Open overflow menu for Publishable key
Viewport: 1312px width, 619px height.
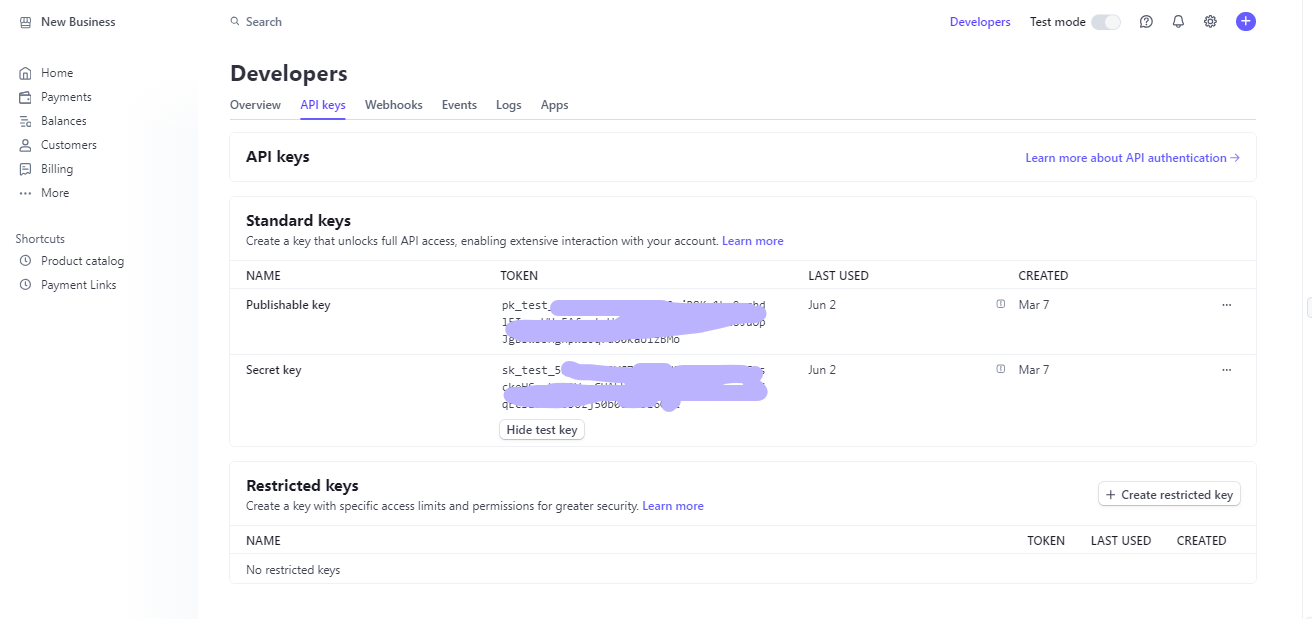(x=1227, y=305)
